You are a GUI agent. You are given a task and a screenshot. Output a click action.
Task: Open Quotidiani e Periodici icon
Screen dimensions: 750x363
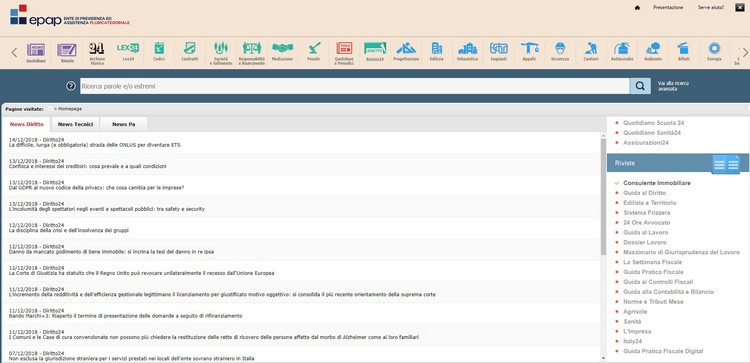[x=344, y=53]
